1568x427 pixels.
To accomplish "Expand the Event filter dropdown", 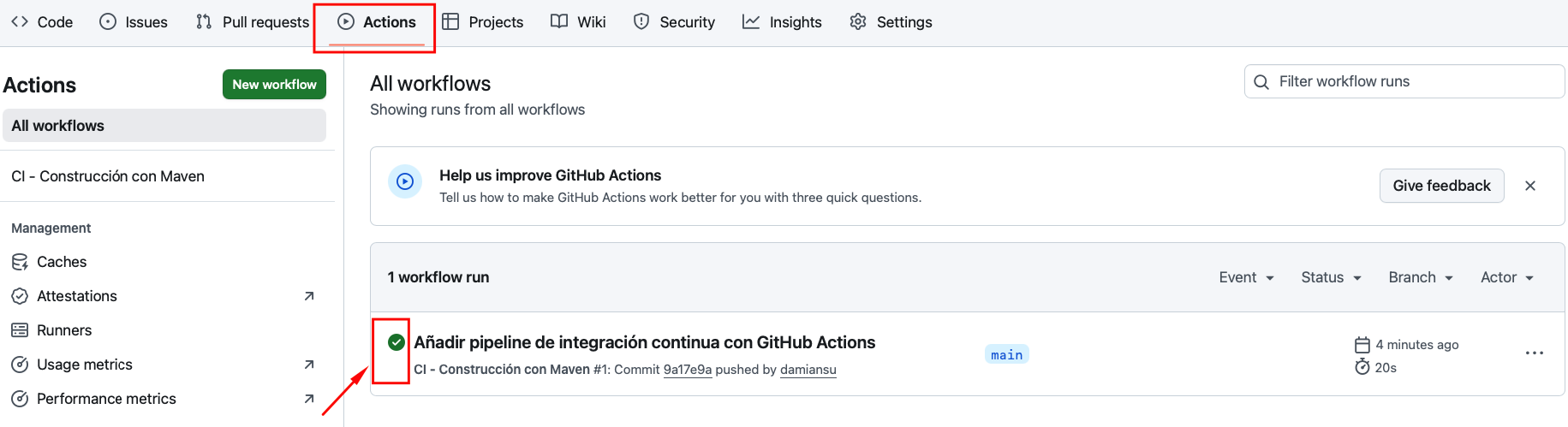I will 1246,277.
